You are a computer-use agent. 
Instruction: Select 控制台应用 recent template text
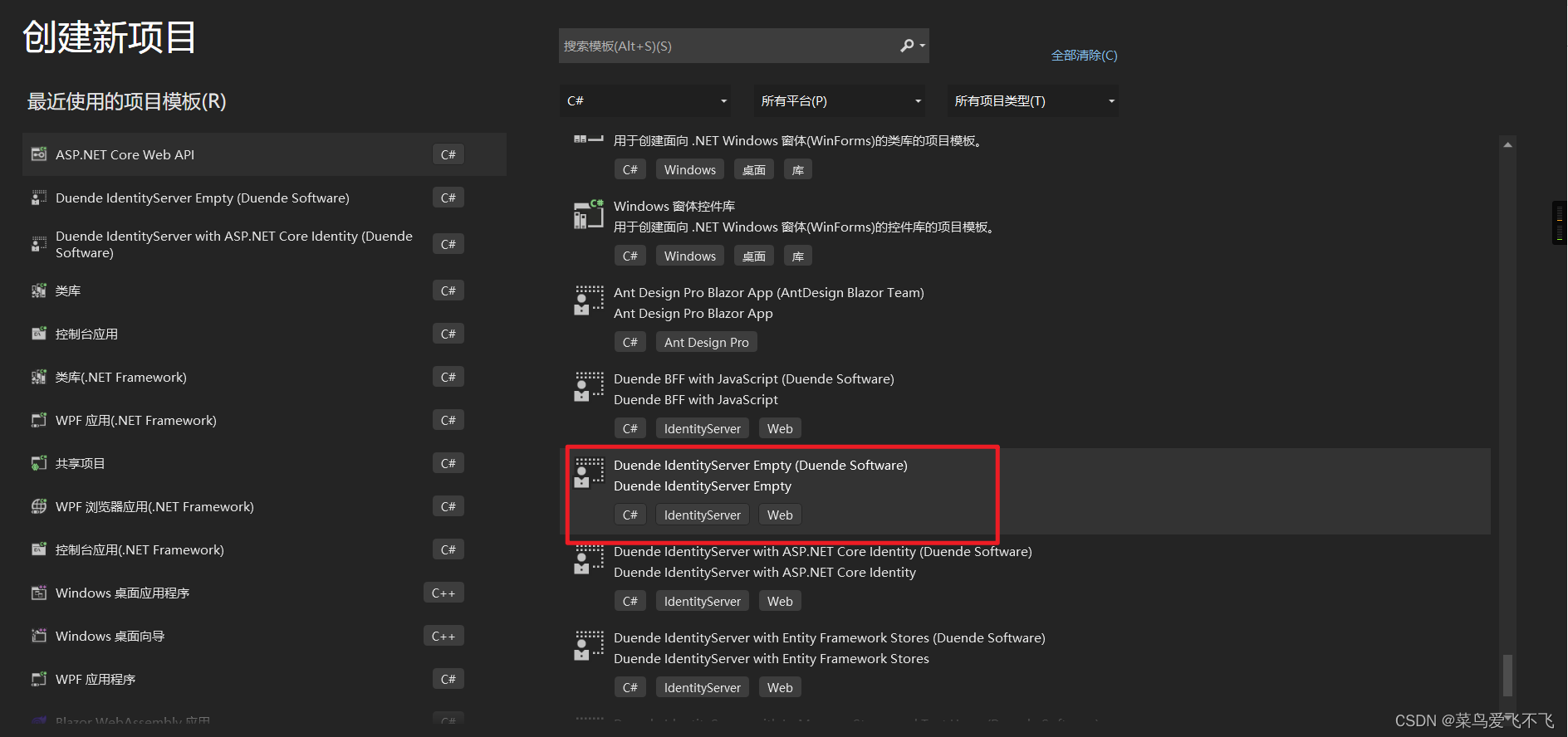coord(86,334)
